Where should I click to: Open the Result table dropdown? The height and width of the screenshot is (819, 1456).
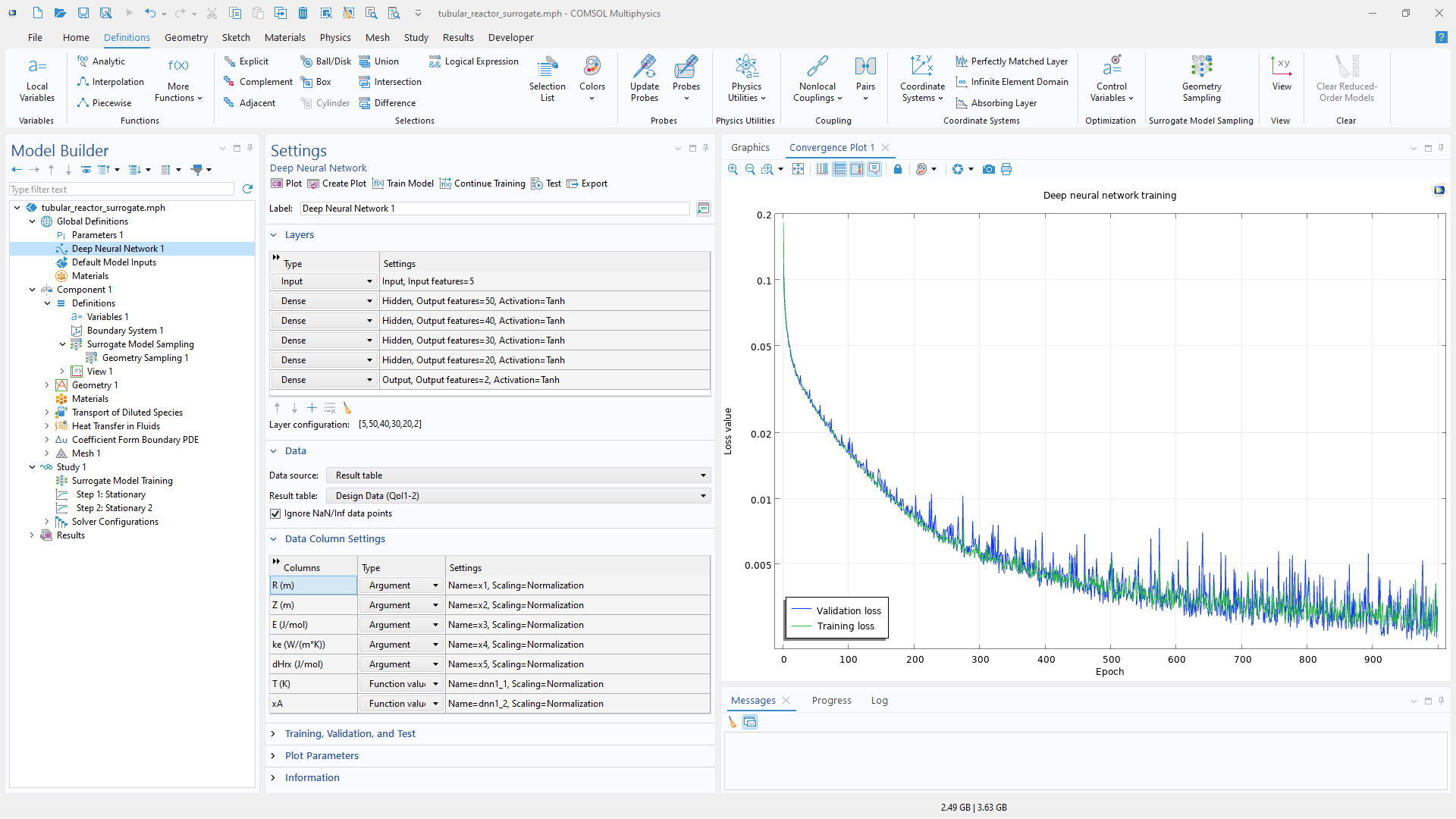tap(518, 496)
